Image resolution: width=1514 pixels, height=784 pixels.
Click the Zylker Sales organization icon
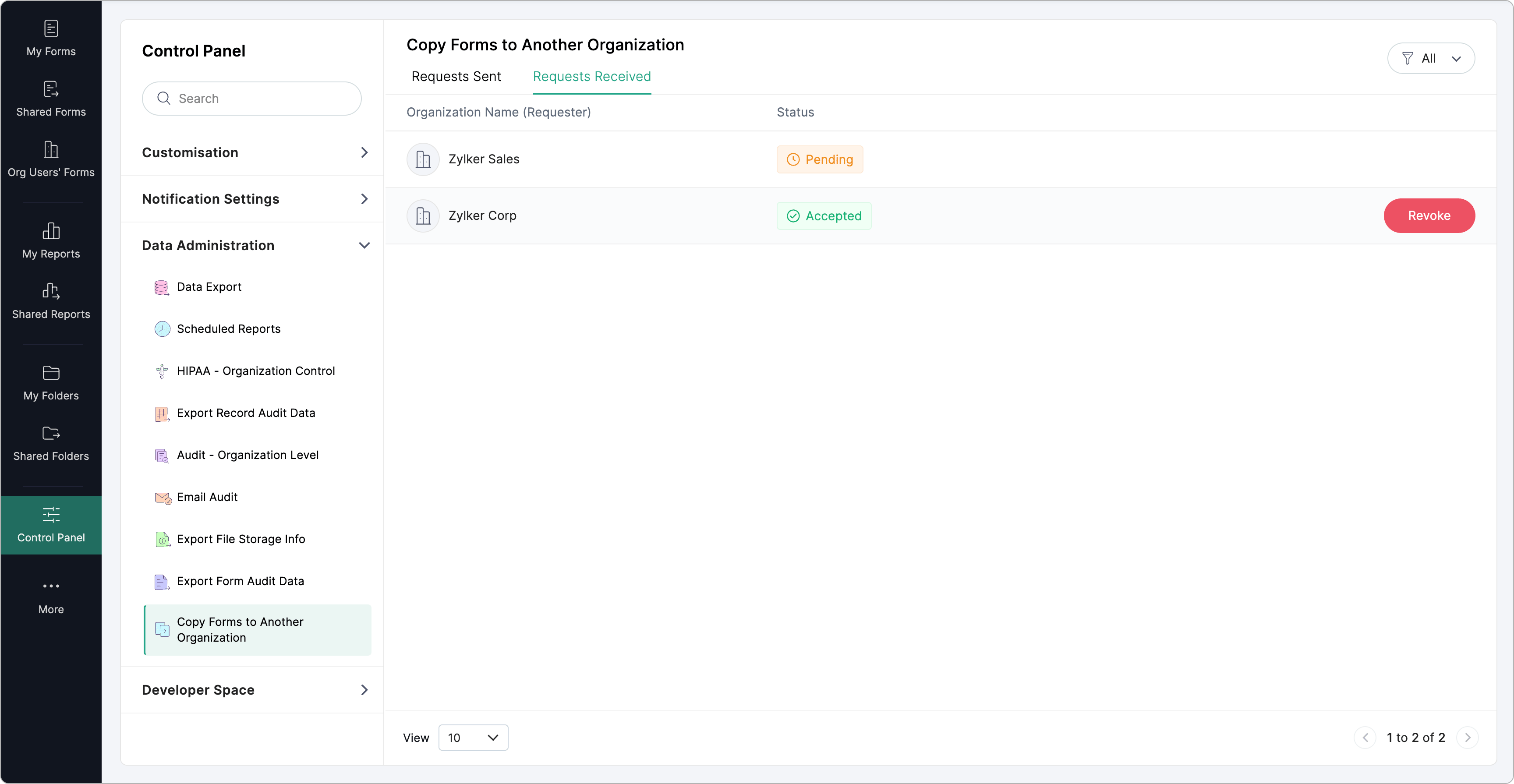pos(423,159)
